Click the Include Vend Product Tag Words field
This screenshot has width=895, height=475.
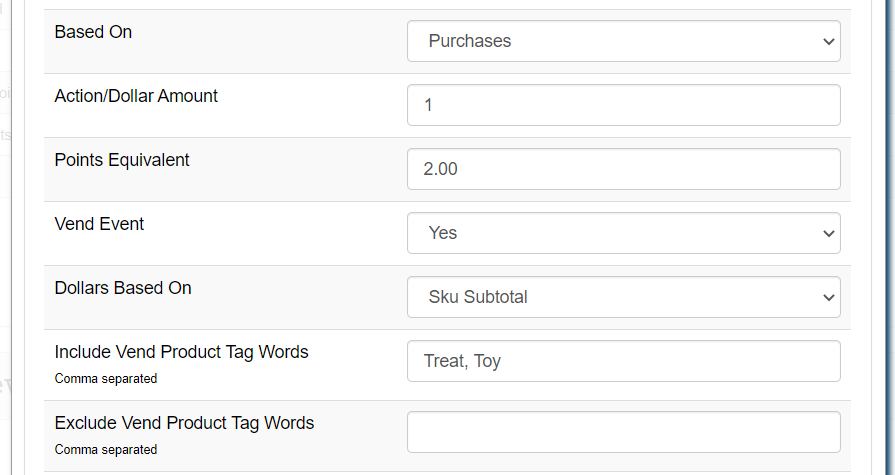(623, 361)
